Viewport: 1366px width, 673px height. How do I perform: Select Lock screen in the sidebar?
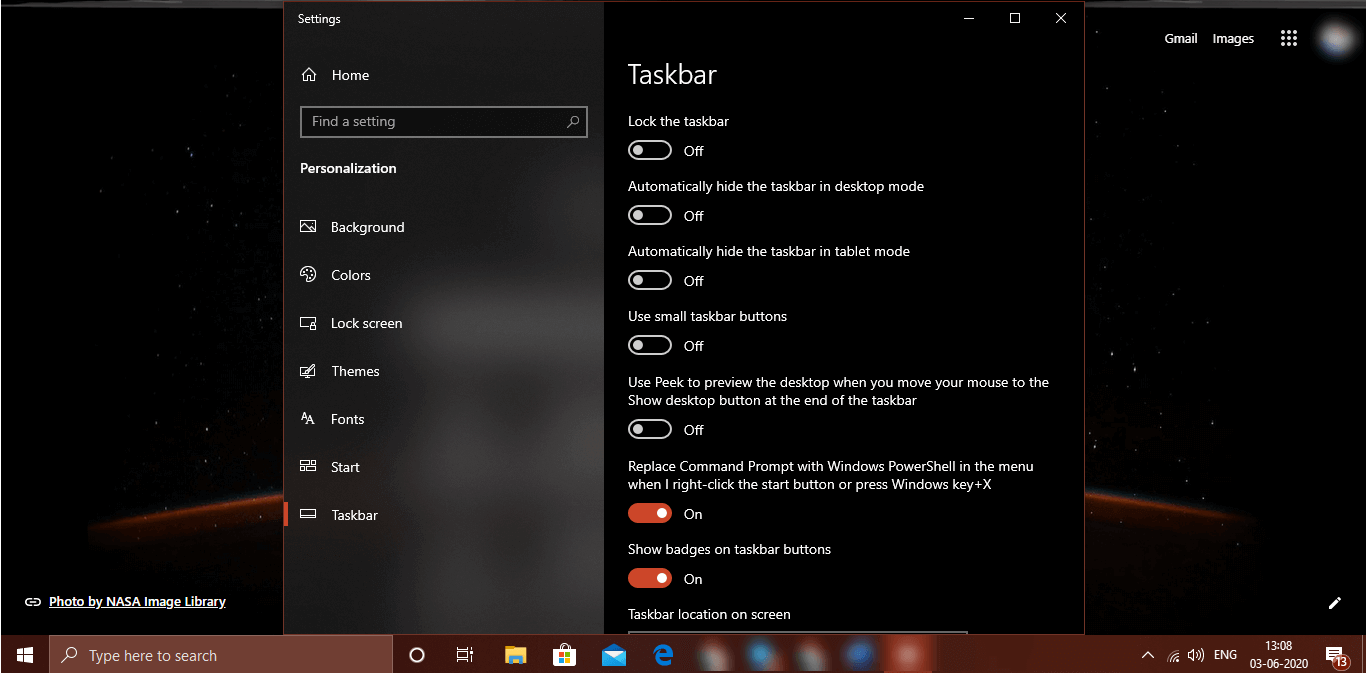point(364,323)
